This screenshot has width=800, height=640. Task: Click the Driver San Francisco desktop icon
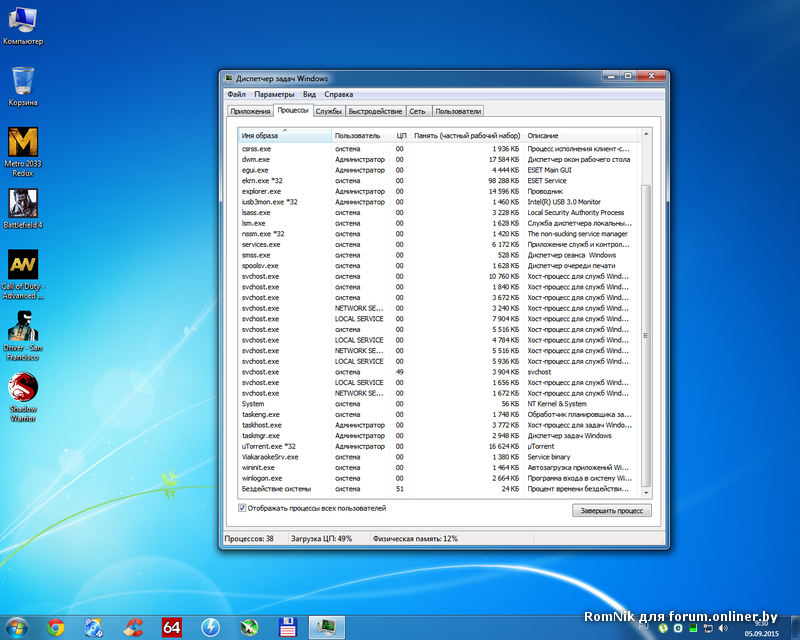pos(22,328)
